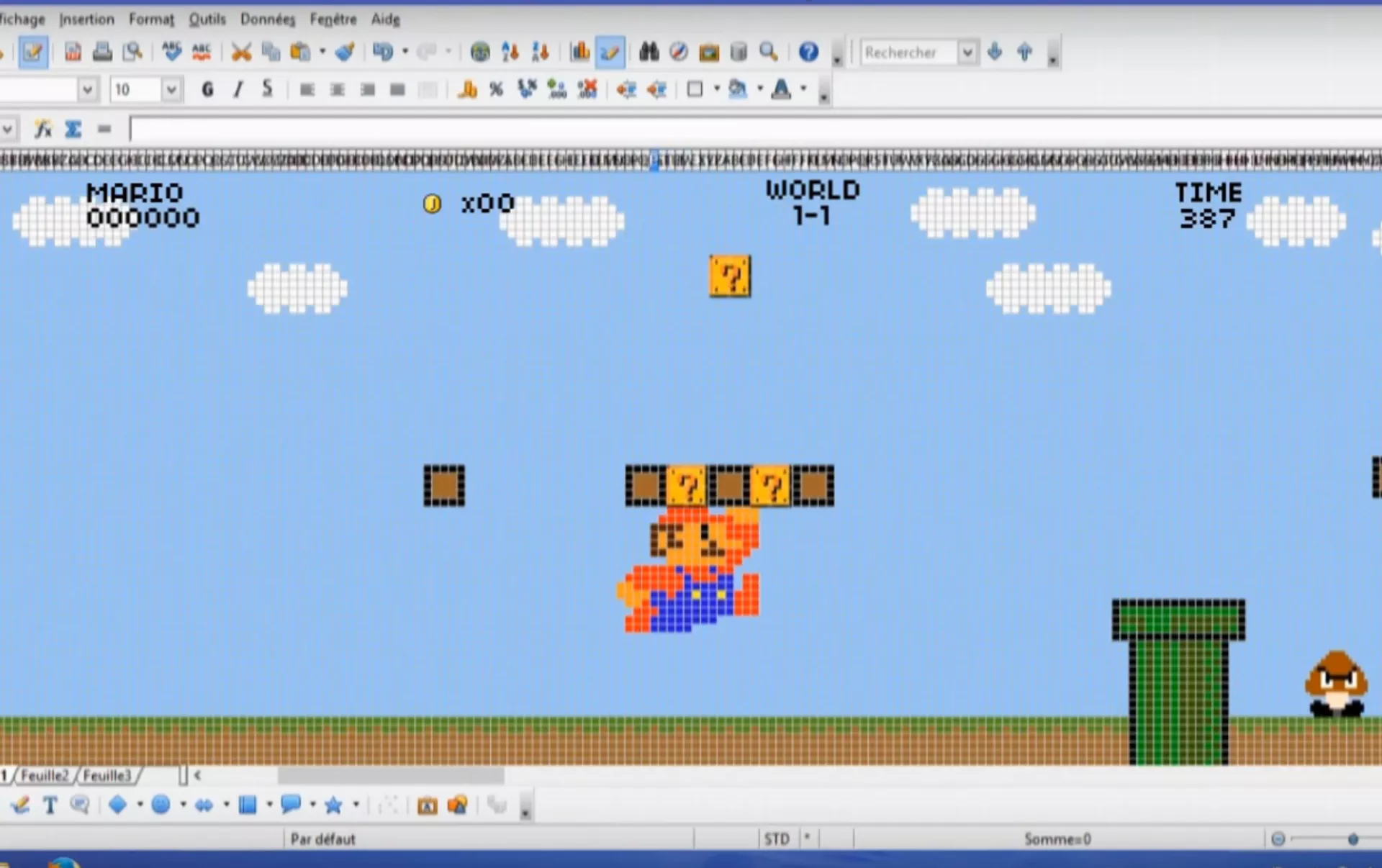Adjust the zoom slider in status bar
The width and height of the screenshot is (1382, 868).
1353,839
